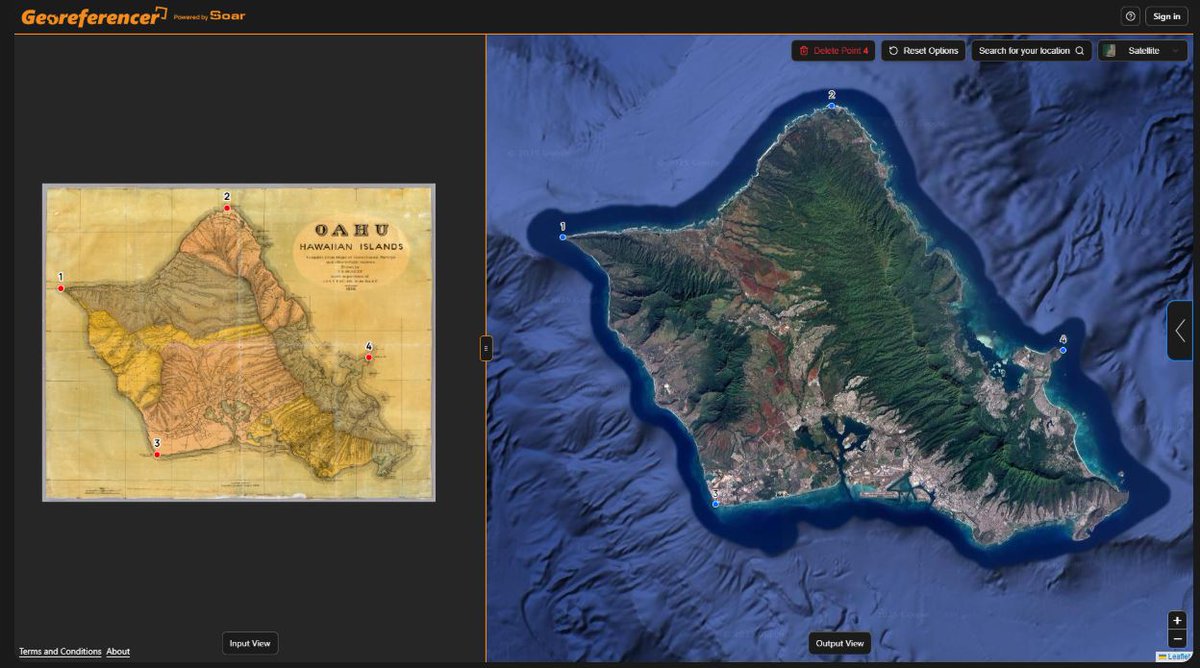Zoom out with the minus button

1177,639
